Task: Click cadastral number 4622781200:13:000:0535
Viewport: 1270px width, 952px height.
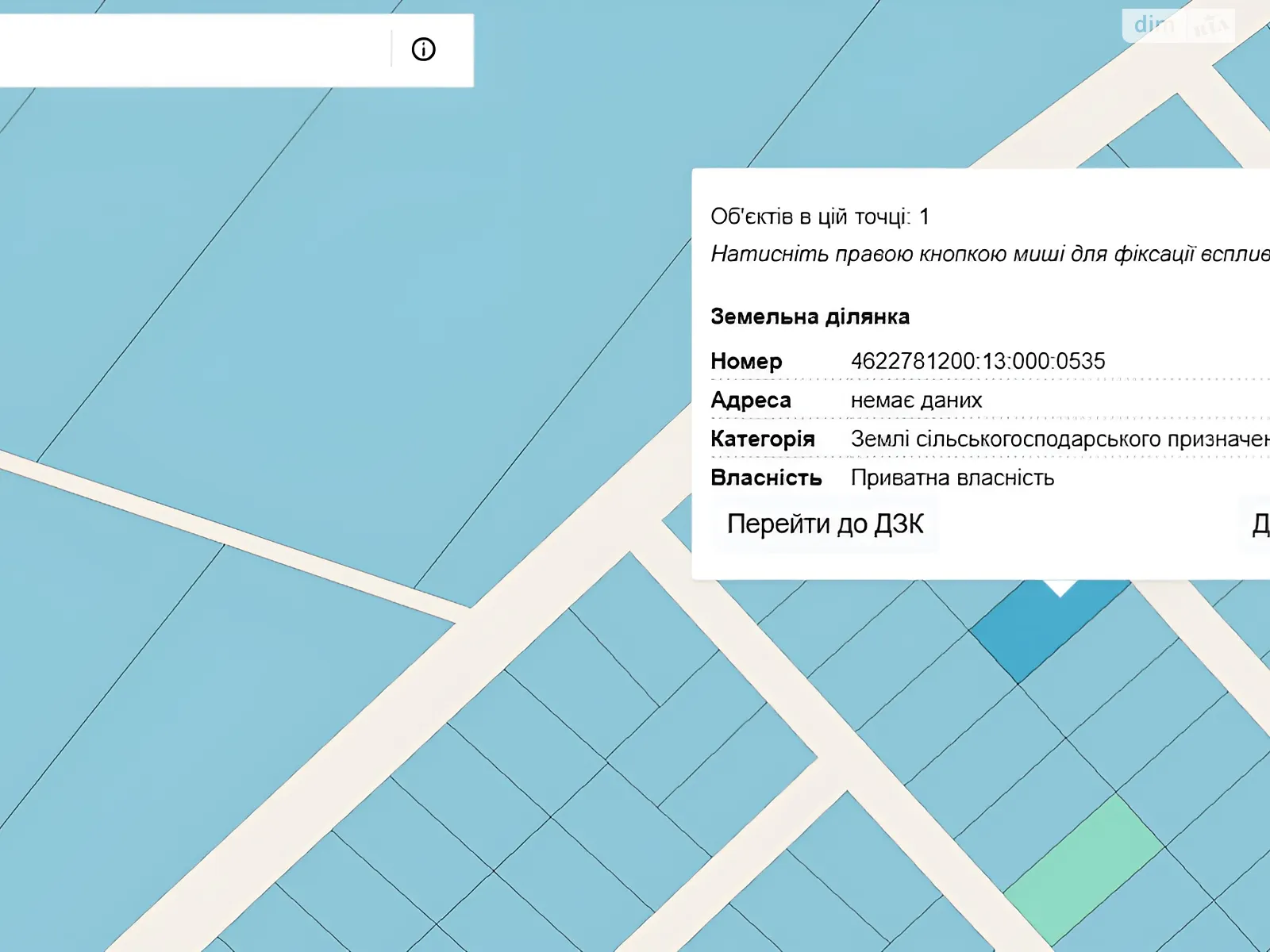Action: [977, 362]
